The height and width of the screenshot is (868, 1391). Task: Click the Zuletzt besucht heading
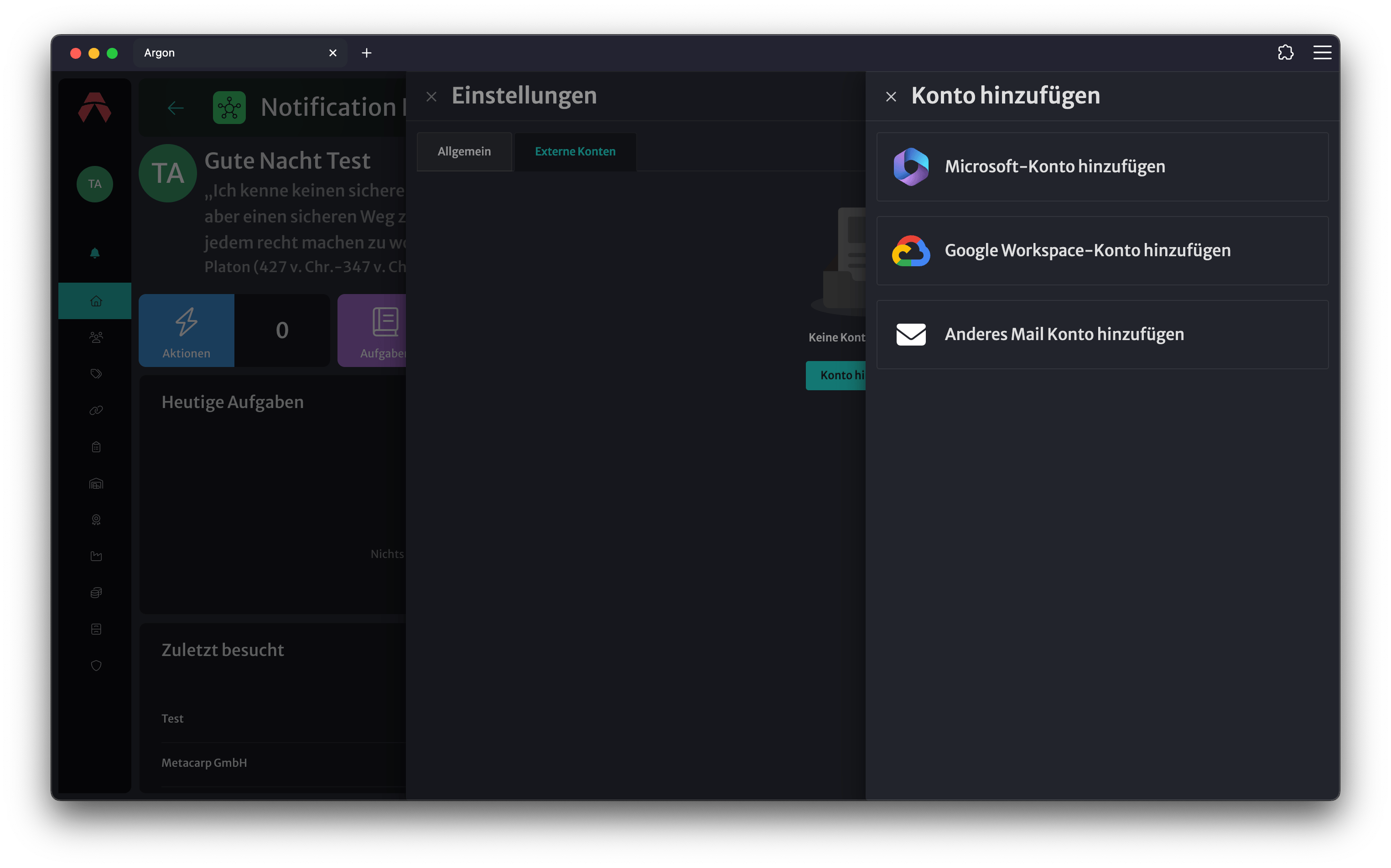click(x=223, y=650)
